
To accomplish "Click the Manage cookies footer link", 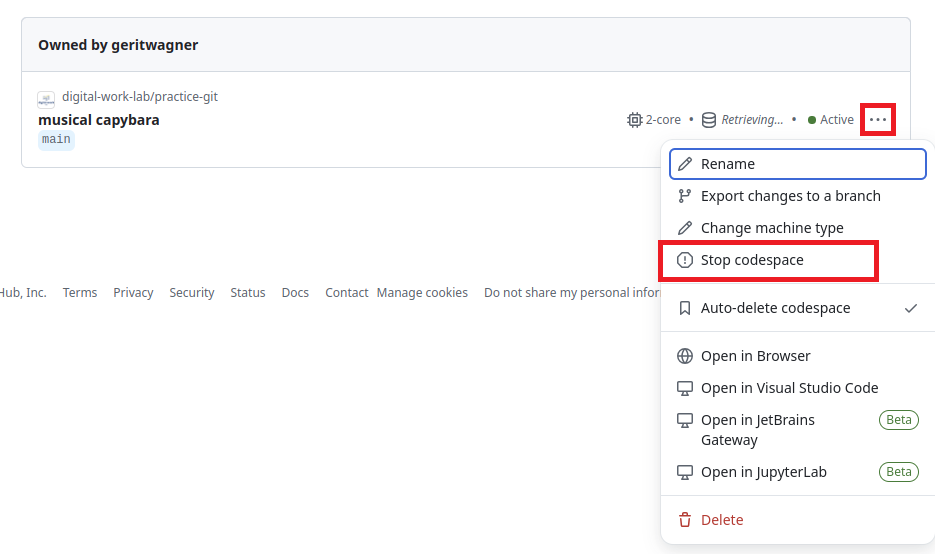I will click(x=422, y=293).
